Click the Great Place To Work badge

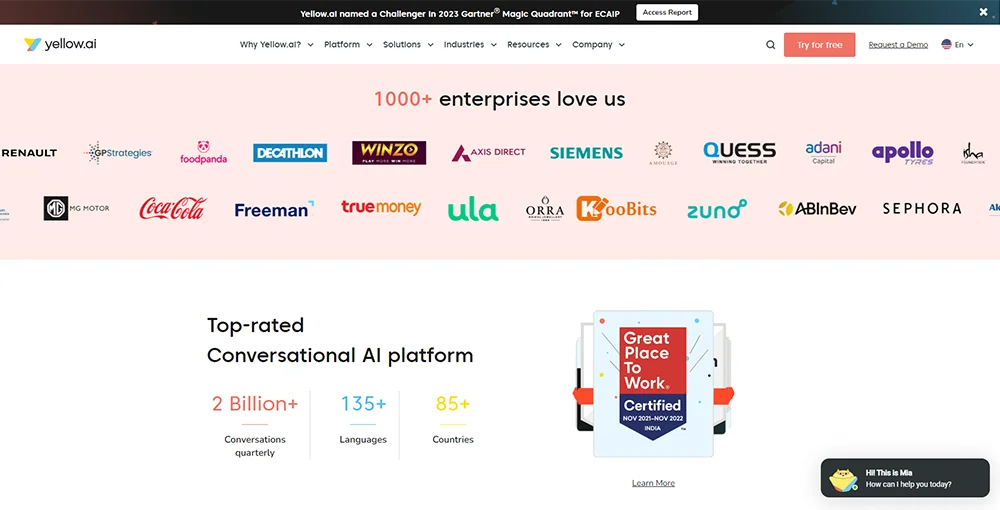coord(653,383)
